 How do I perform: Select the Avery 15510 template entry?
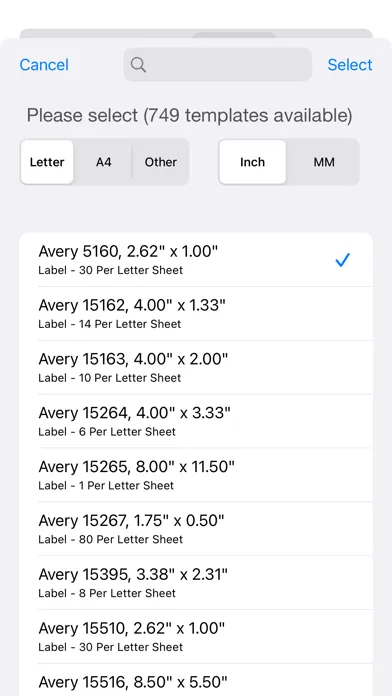pos(196,637)
